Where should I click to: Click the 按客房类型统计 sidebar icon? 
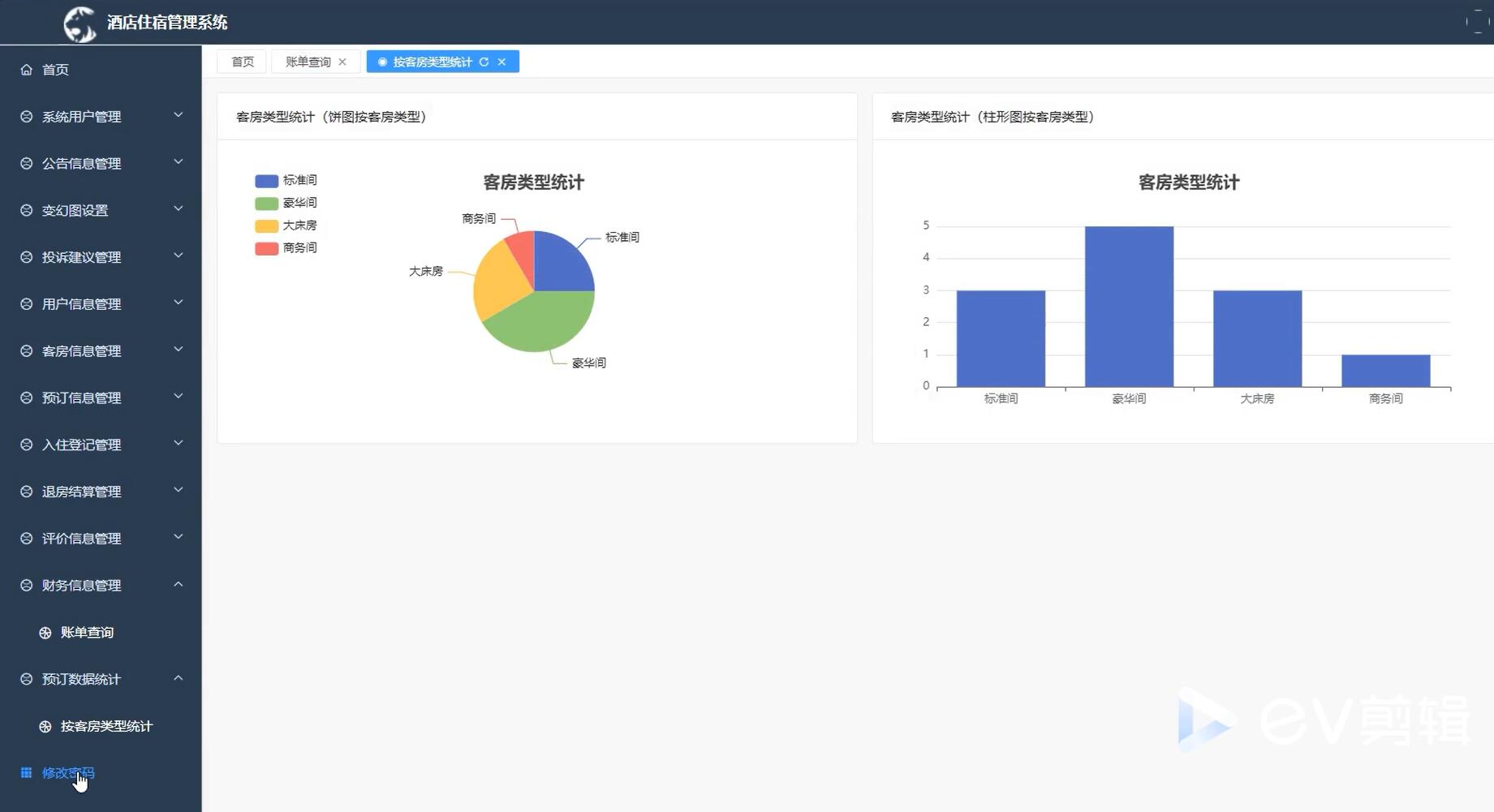(x=45, y=726)
